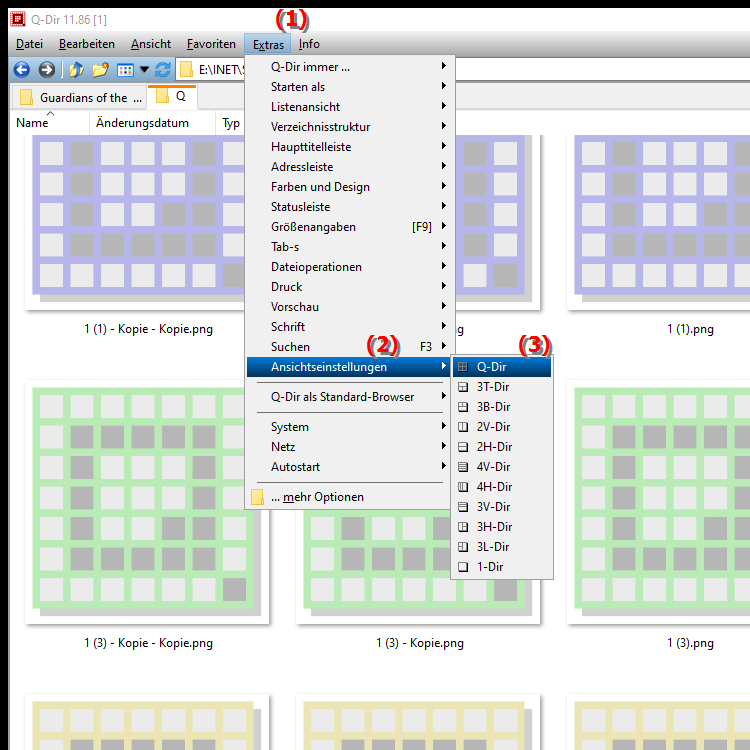Screen dimensions: 750x750
Task: Click the address bar folder icon
Action: point(187,70)
